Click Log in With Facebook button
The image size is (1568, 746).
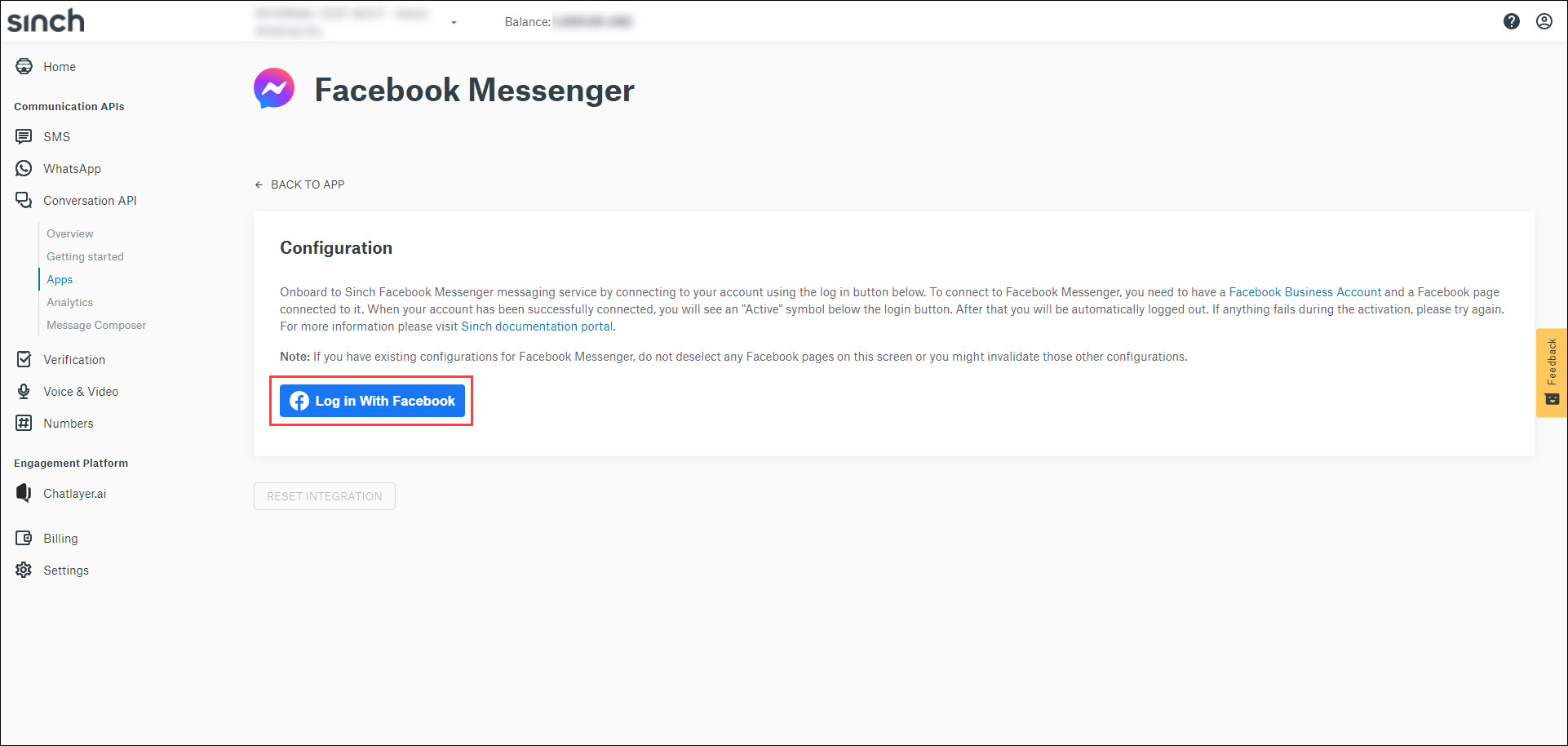coord(372,401)
